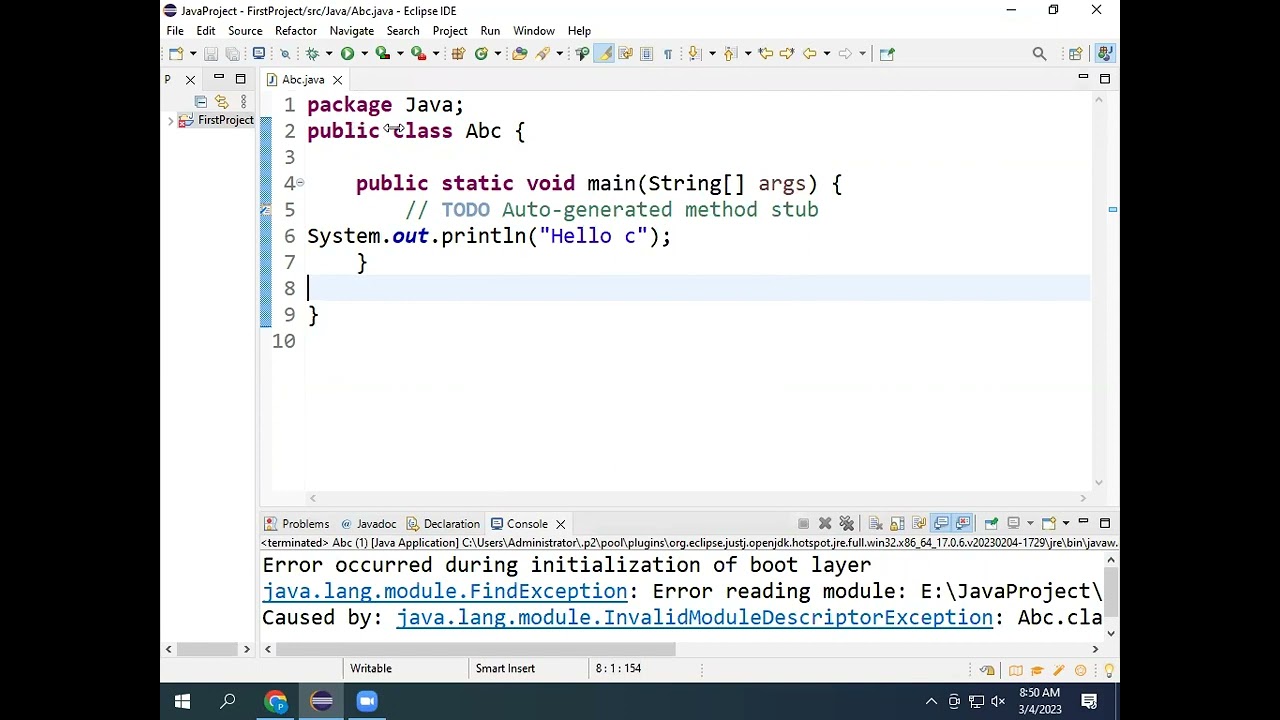
Task: Click the Next Annotation arrow icon
Action: pos(694,54)
